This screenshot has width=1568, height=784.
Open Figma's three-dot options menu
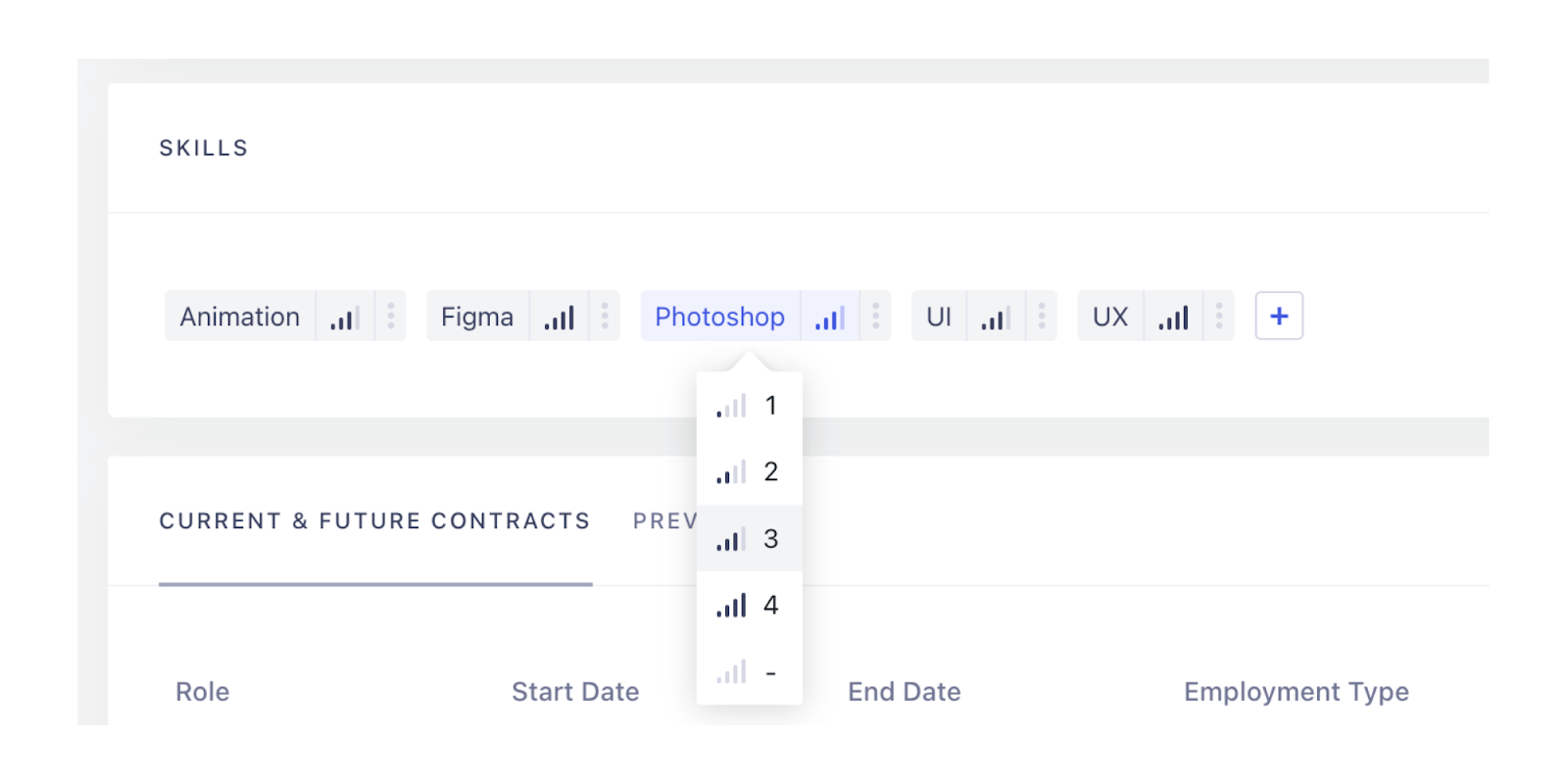point(605,316)
